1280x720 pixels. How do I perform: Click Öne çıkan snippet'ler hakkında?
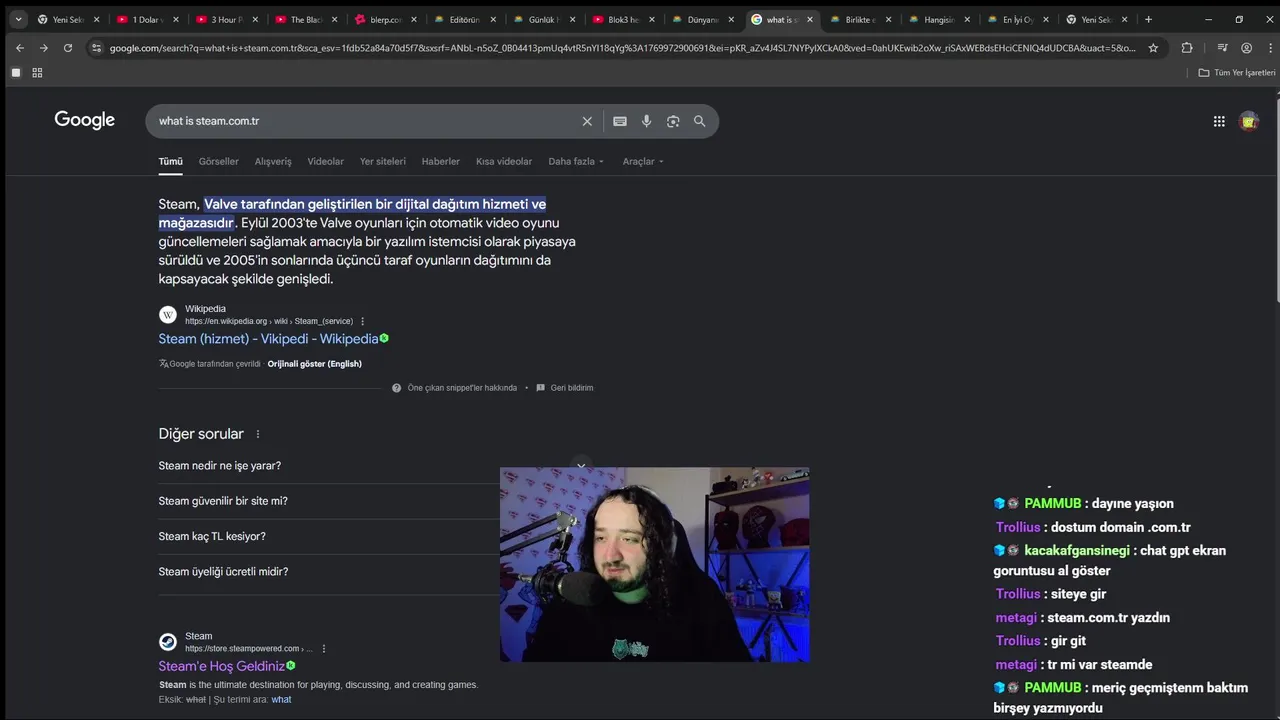pos(462,388)
